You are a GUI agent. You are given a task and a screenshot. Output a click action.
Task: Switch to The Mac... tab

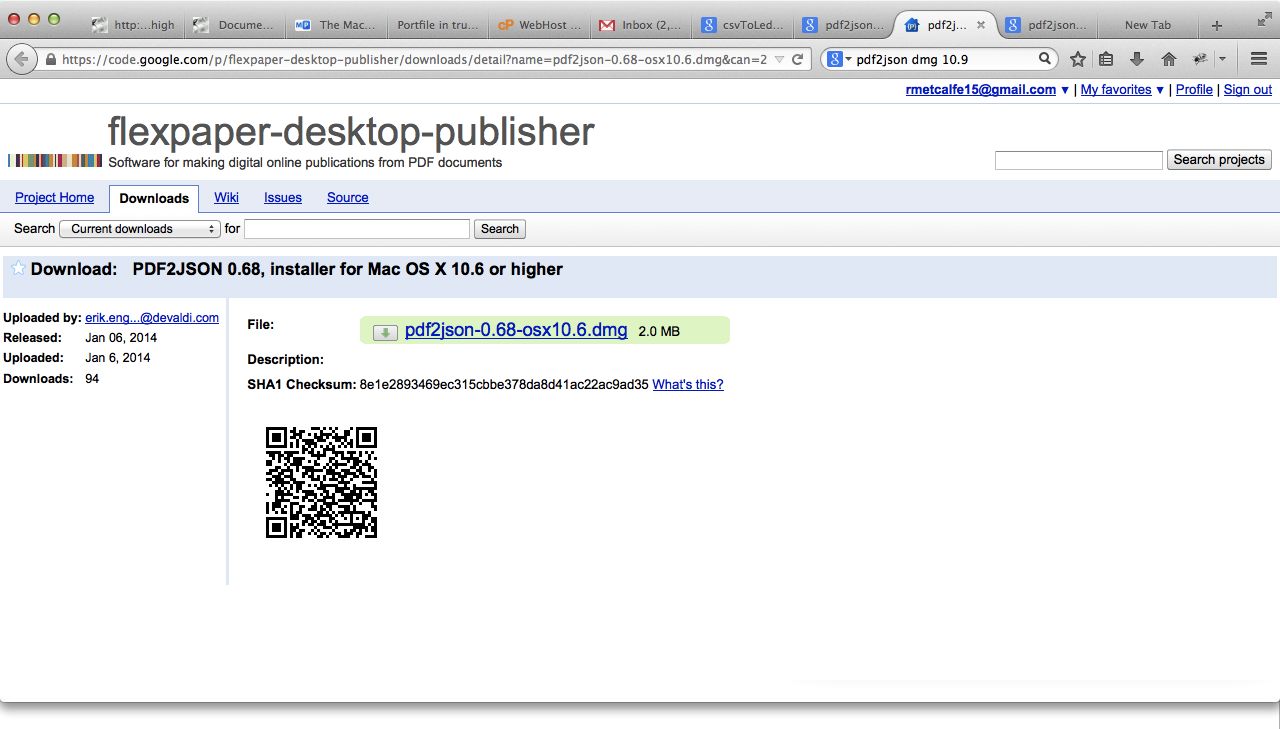[x=335, y=25]
